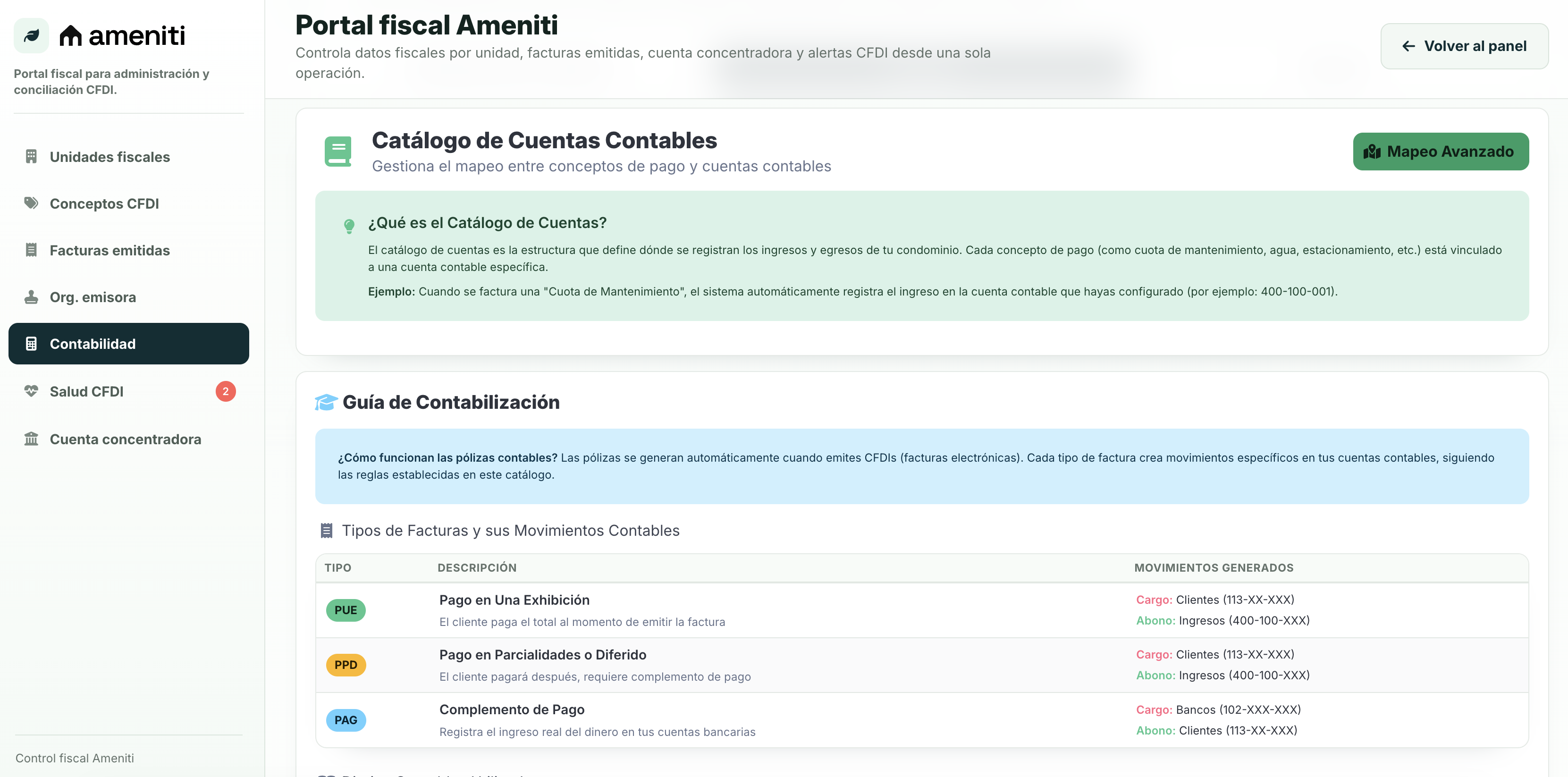Click 'Cargo: Bancos (102-XXX-XXX)' text

point(1219,709)
